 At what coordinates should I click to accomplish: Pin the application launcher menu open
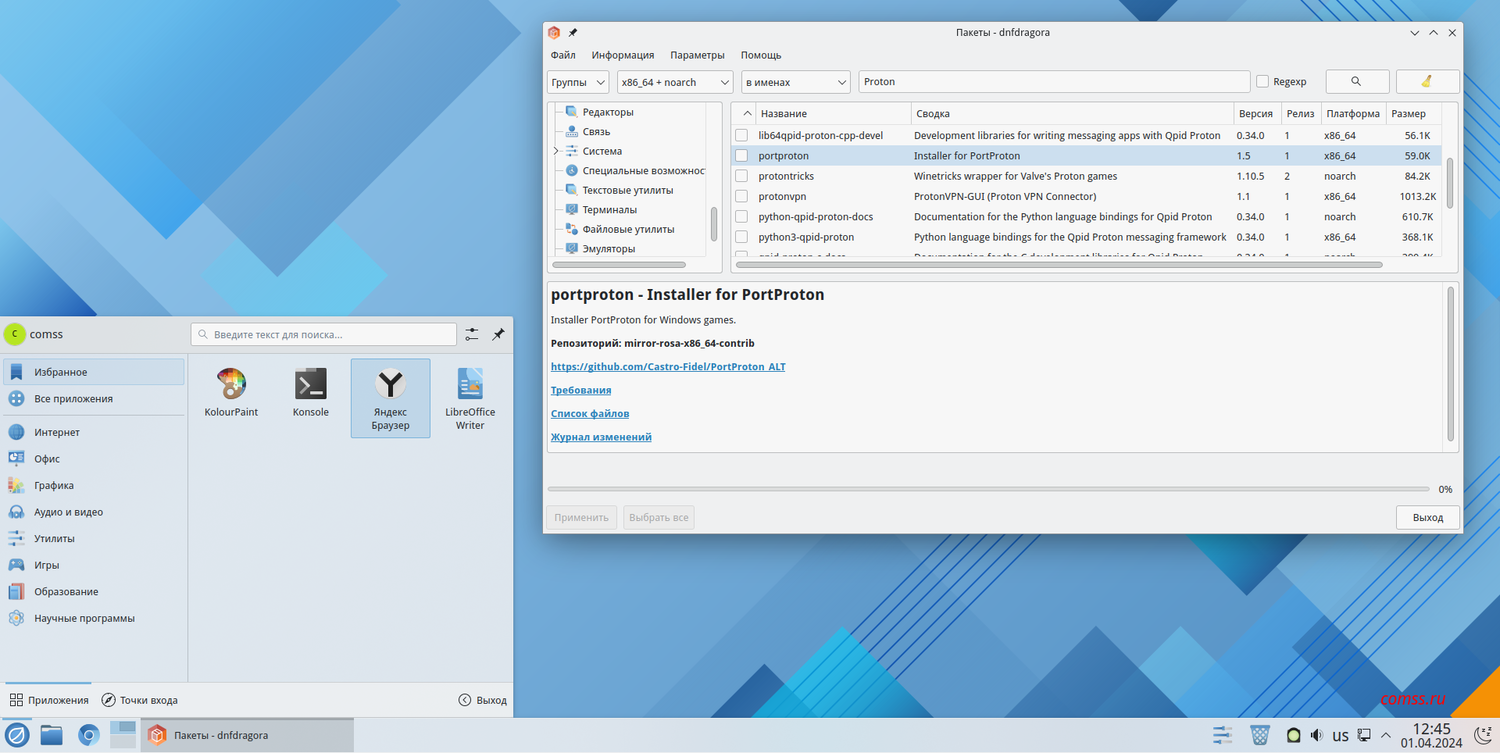pos(498,334)
